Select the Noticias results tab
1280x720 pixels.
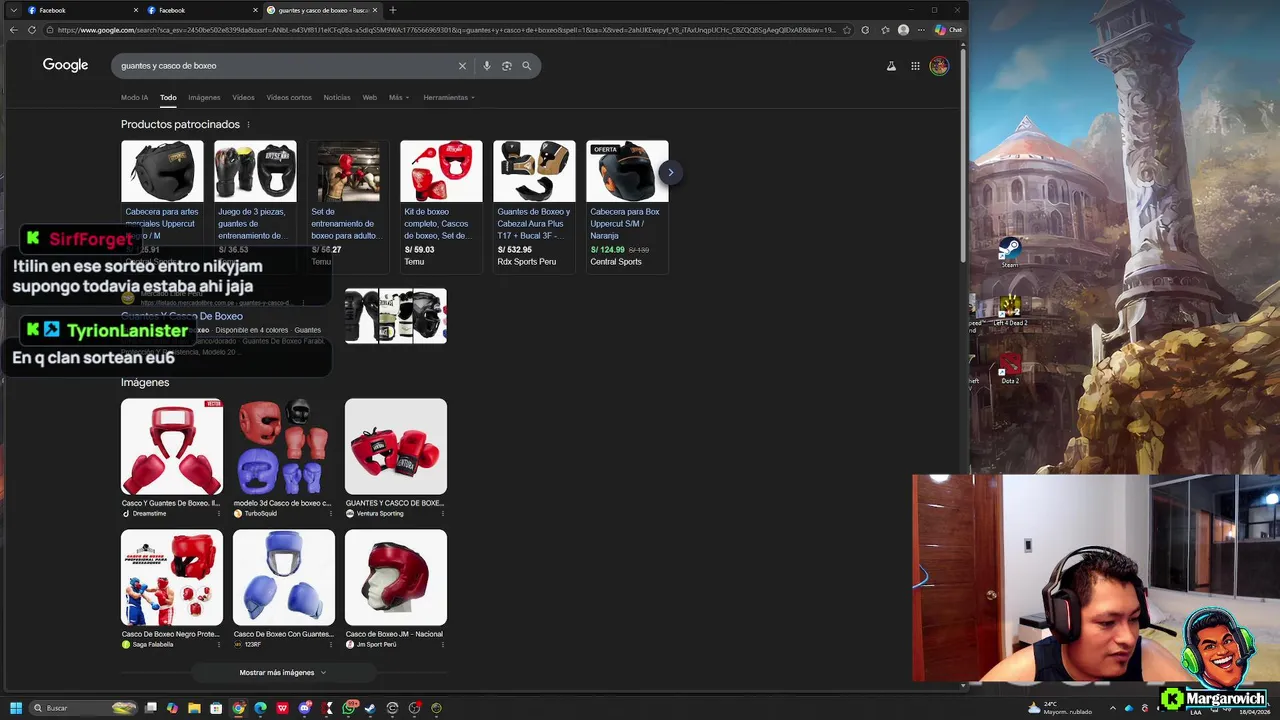[337, 97]
